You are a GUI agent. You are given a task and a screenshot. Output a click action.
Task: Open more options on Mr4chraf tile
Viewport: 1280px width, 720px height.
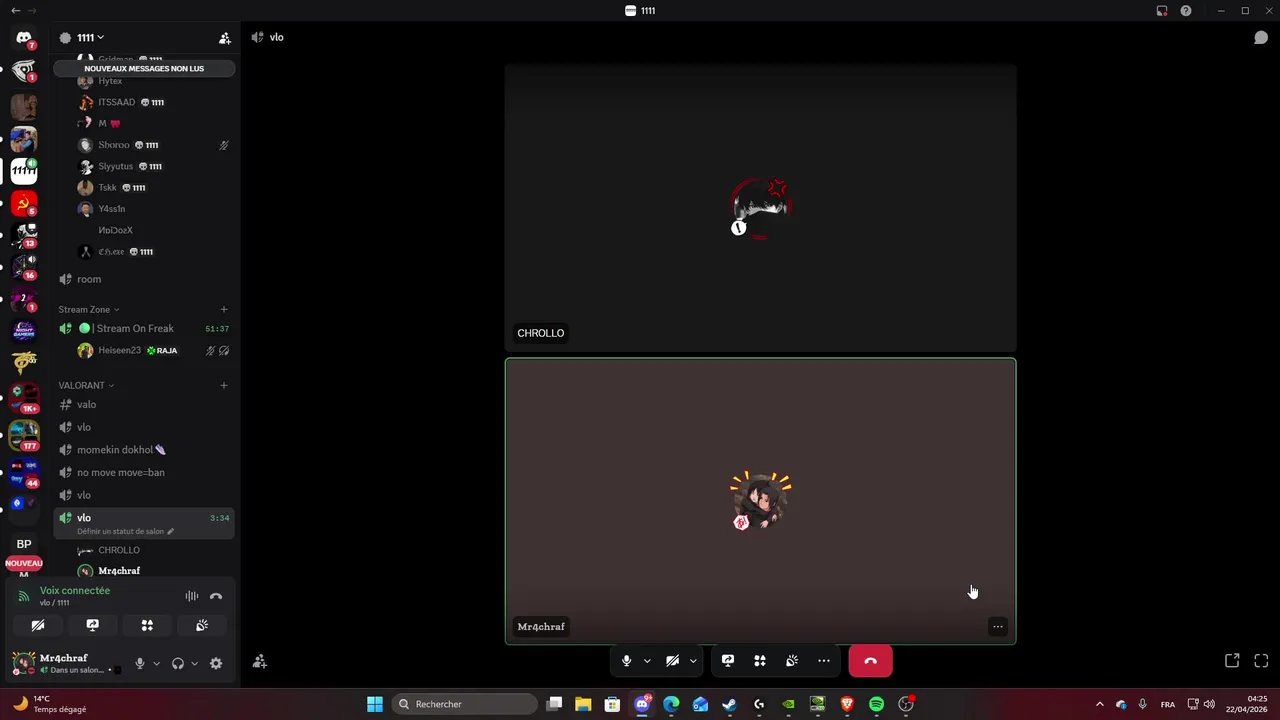click(x=998, y=627)
